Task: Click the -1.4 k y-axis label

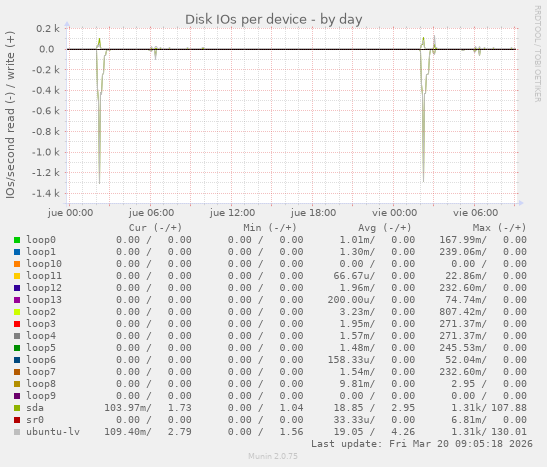Action: [46, 193]
